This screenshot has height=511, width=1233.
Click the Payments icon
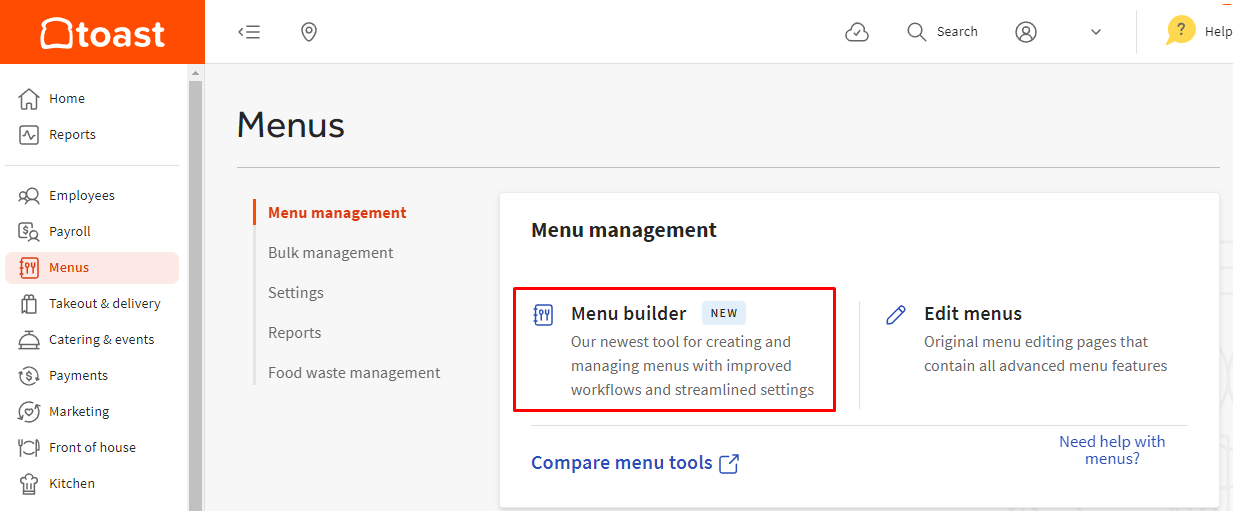point(29,375)
